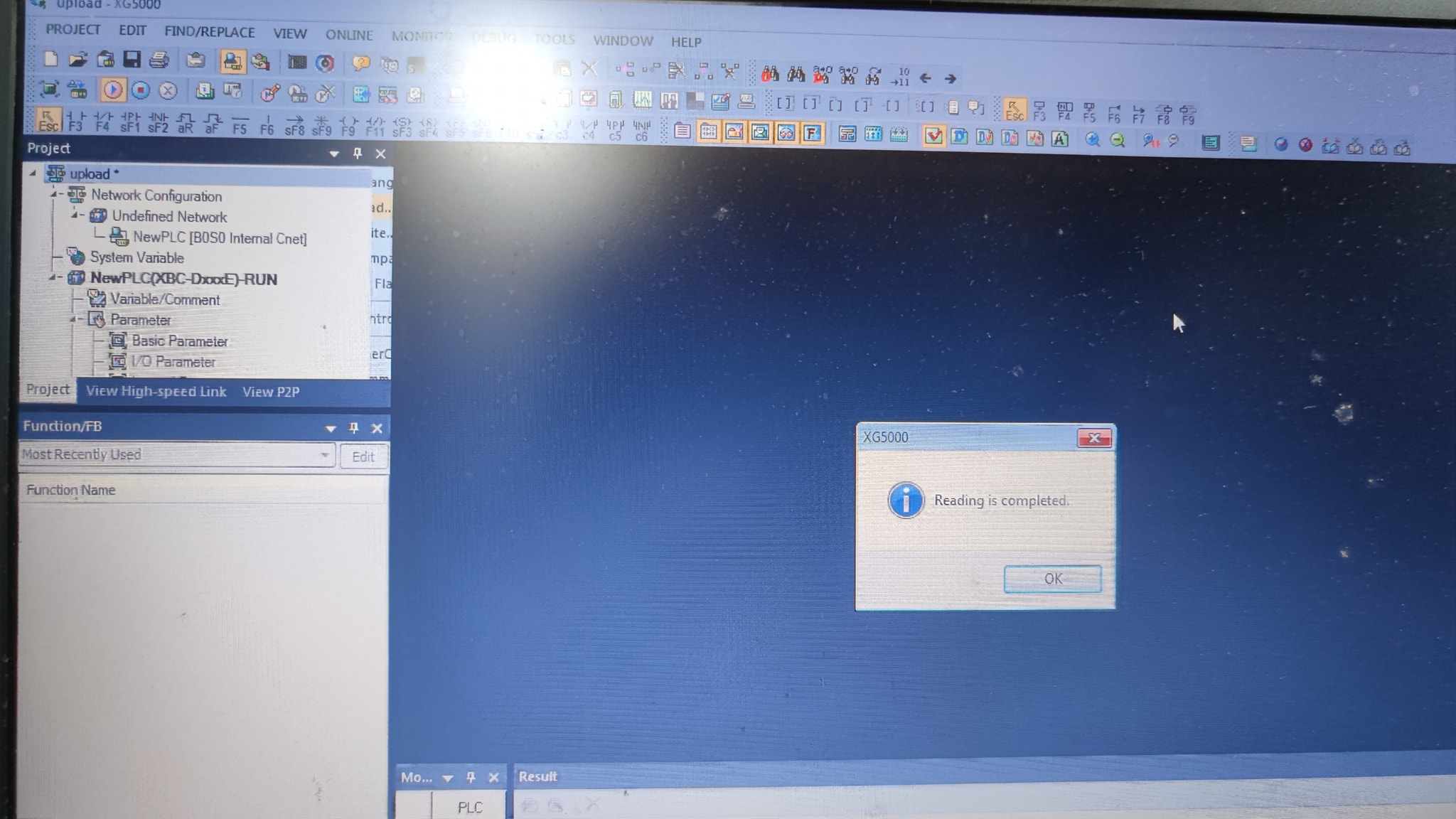Viewport: 1456px width, 819px height.
Task: Open the Function/FB panel dropdown arrow
Action: click(330, 429)
